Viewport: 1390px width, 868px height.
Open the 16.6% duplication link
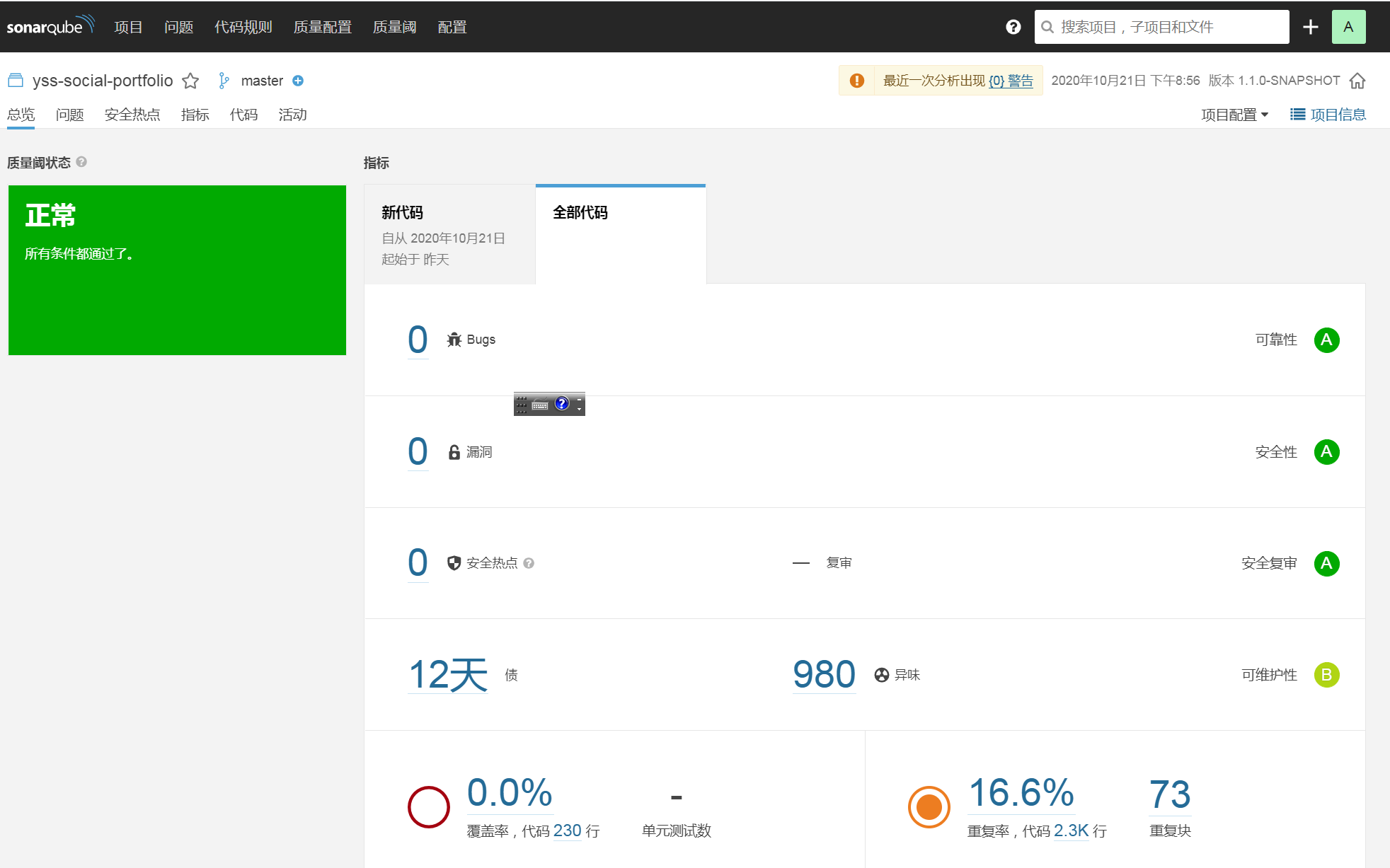pyautogui.click(x=1021, y=792)
